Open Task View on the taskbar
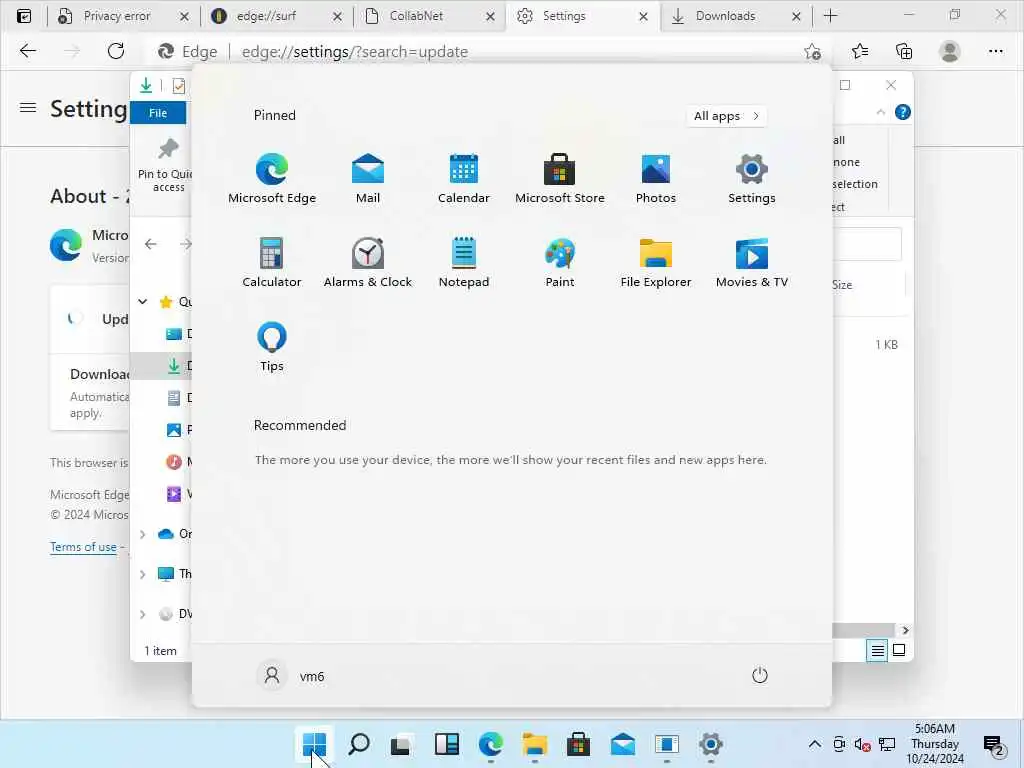Viewport: 1024px width, 768px height. click(x=400, y=744)
